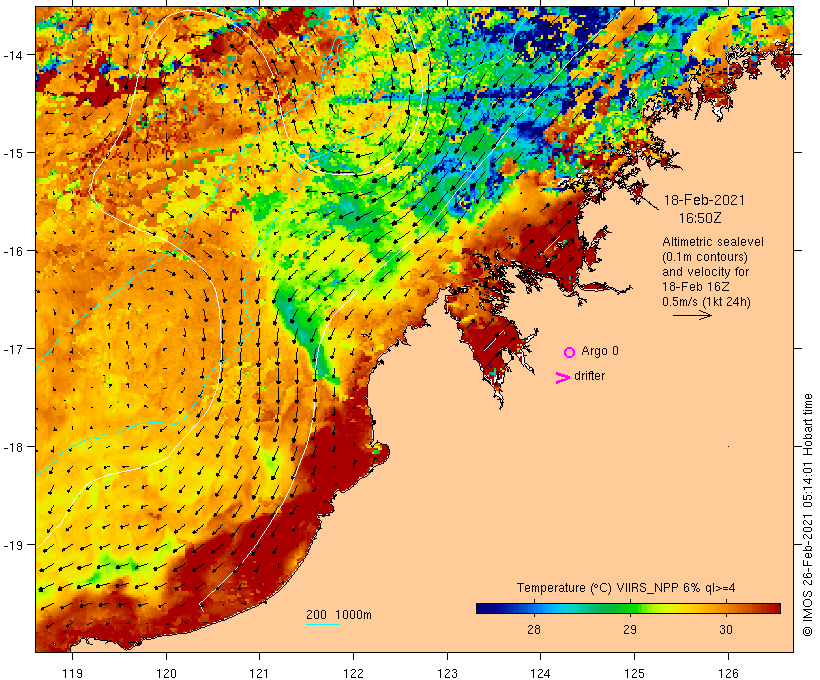Click the 'Altimetric sealevel' caption line
Screen dimensions: 820x680
(x=713, y=242)
